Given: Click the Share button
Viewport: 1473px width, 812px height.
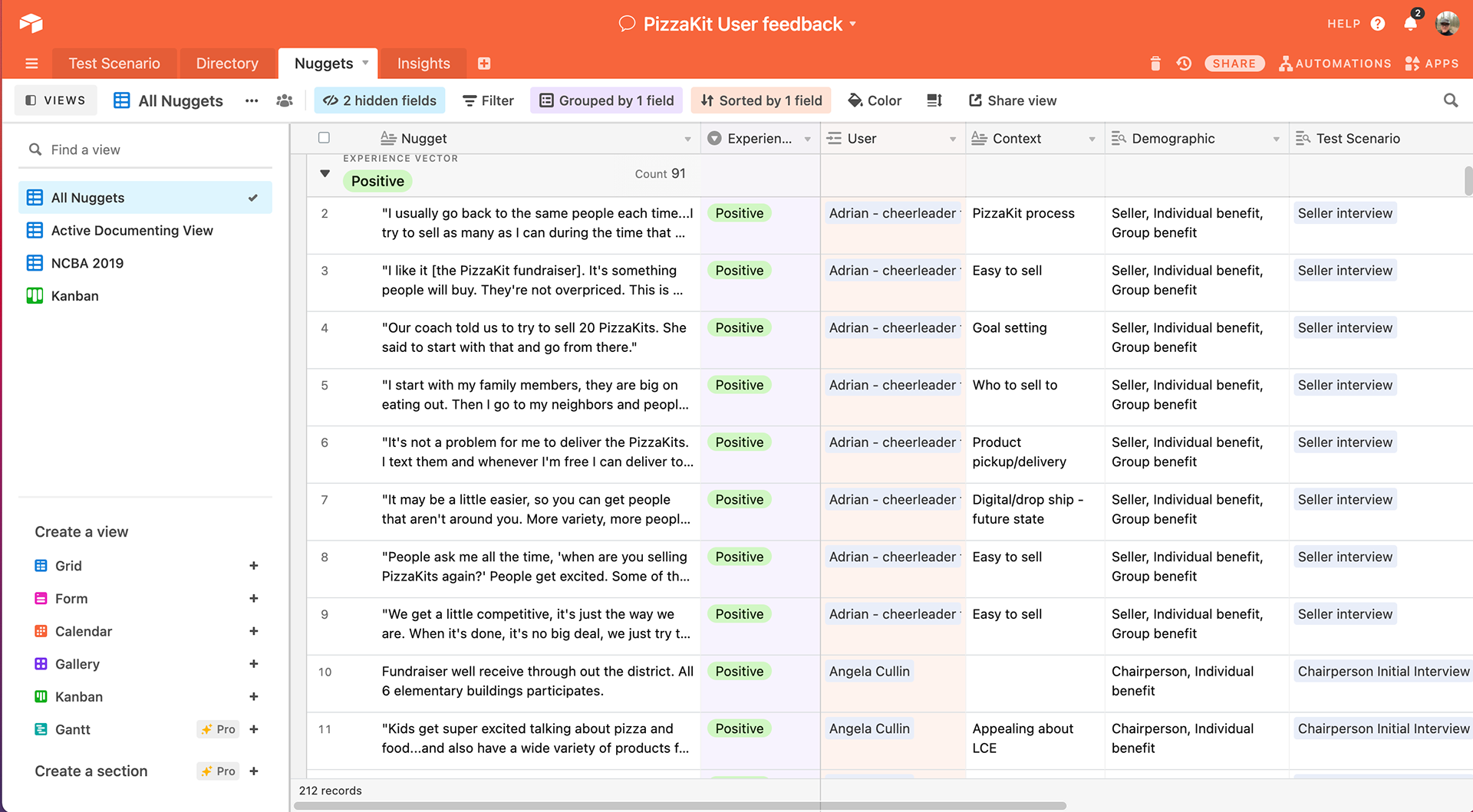Looking at the screenshot, I should pyautogui.click(x=1234, y=64).
